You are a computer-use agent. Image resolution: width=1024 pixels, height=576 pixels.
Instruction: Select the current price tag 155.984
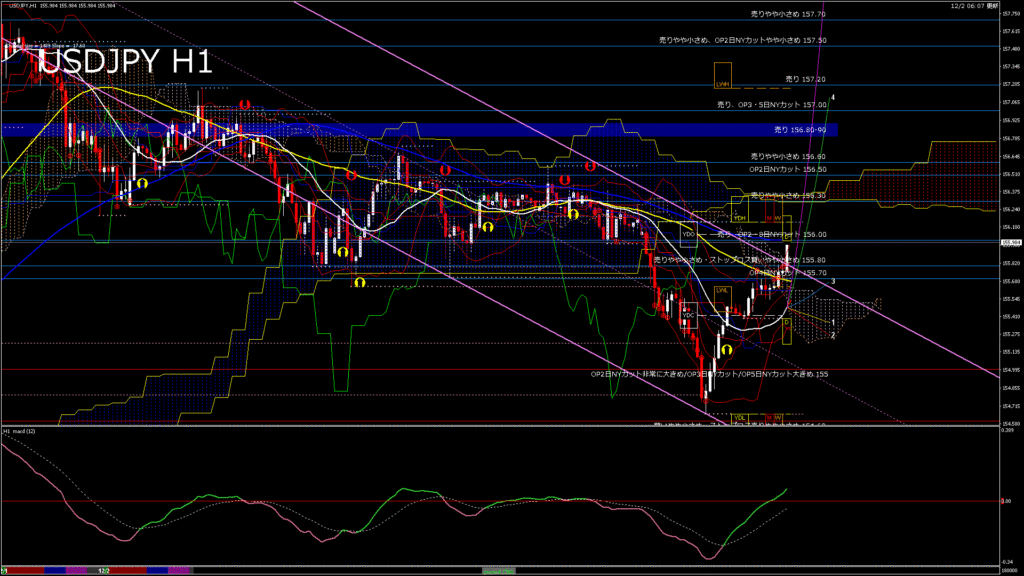[1009, 242]
